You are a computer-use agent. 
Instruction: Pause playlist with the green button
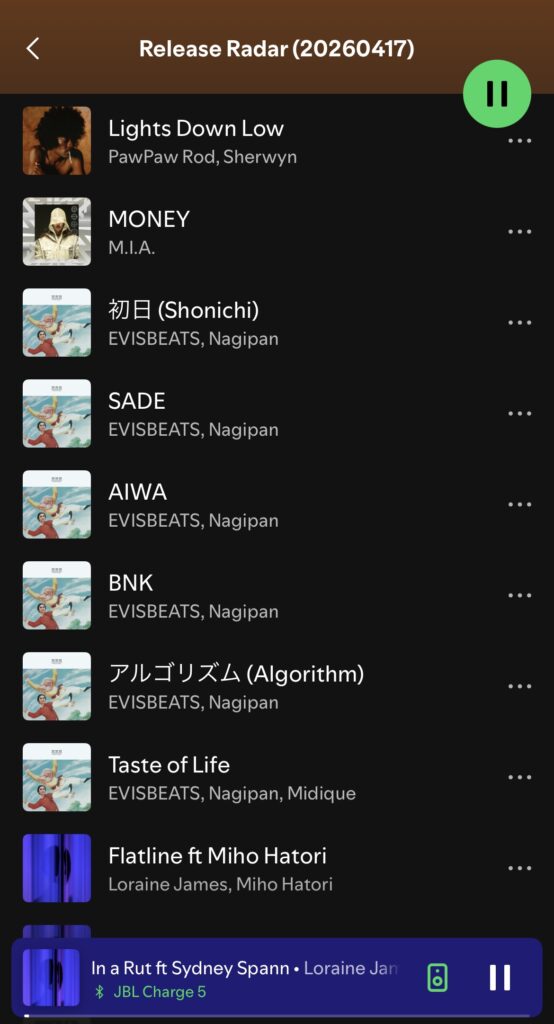click(x=497, y=93)
